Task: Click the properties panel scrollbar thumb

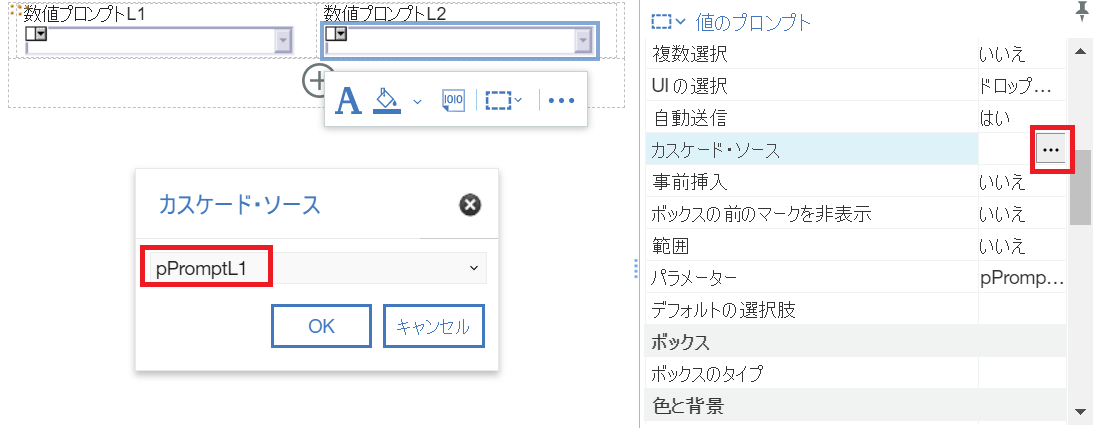Action: click(x=1080, y=187)
